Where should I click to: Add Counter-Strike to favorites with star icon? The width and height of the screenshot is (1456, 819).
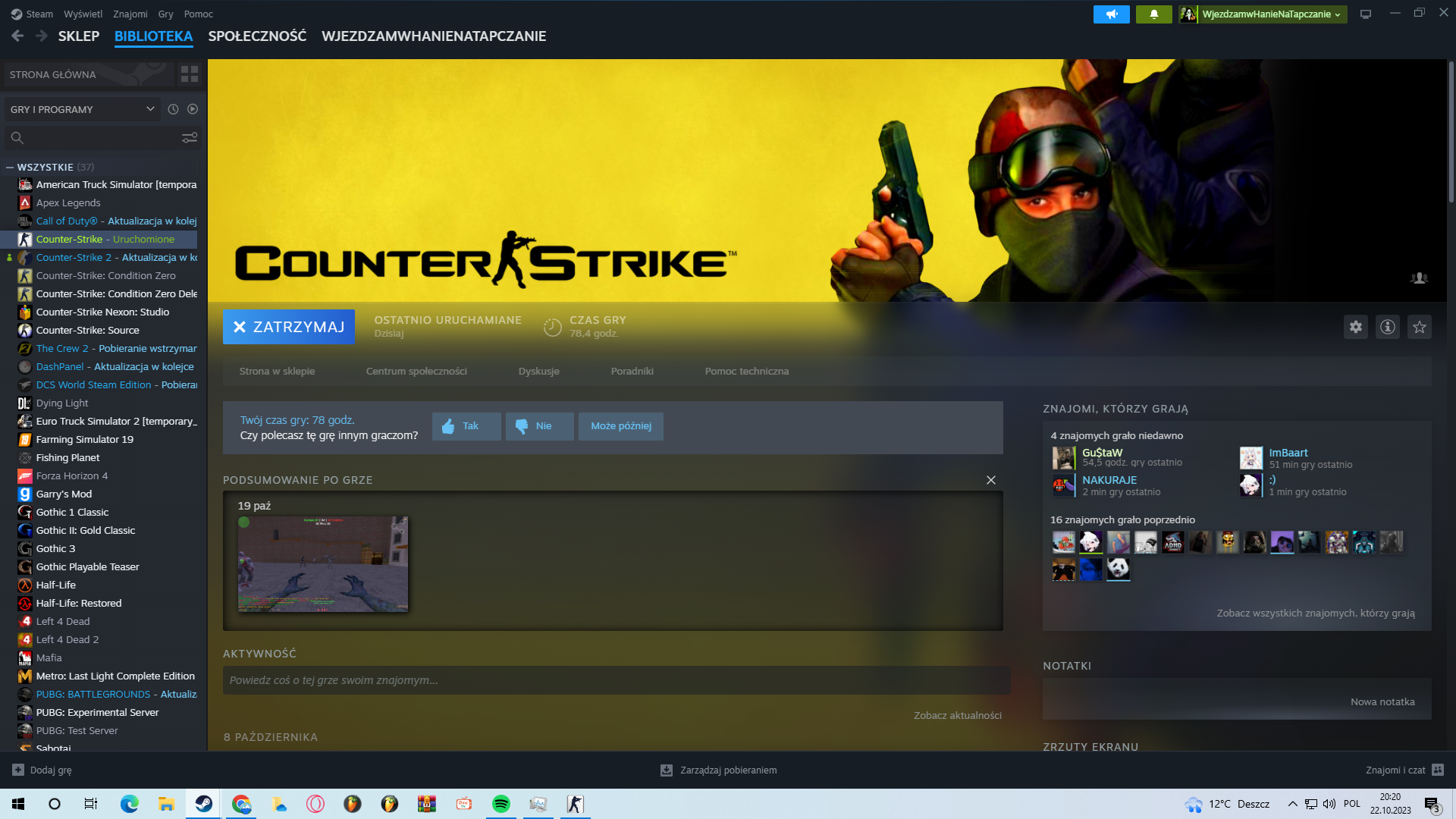[x=1420, y=327]
